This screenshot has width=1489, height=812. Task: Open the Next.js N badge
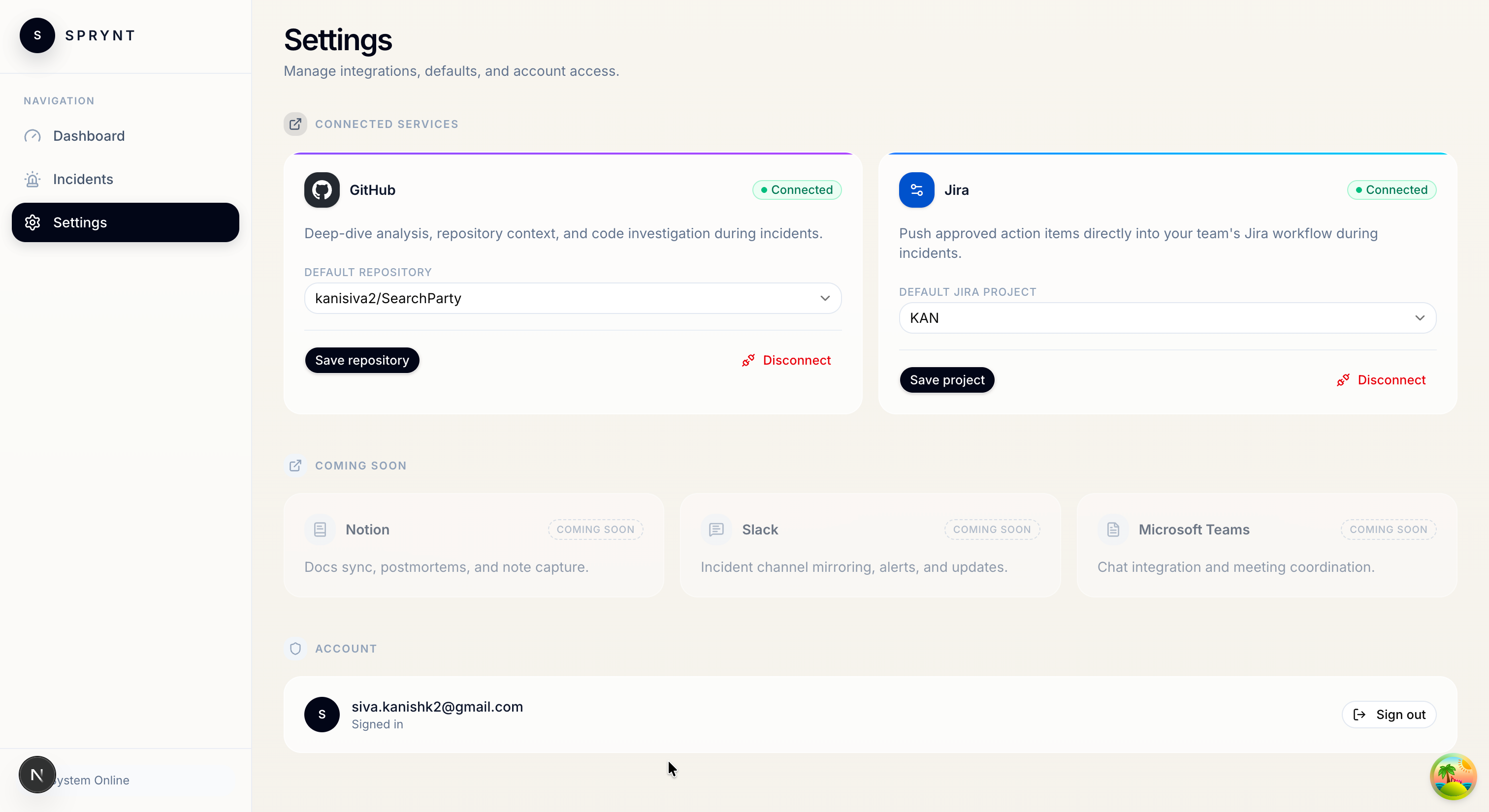[x=37, y=775]
